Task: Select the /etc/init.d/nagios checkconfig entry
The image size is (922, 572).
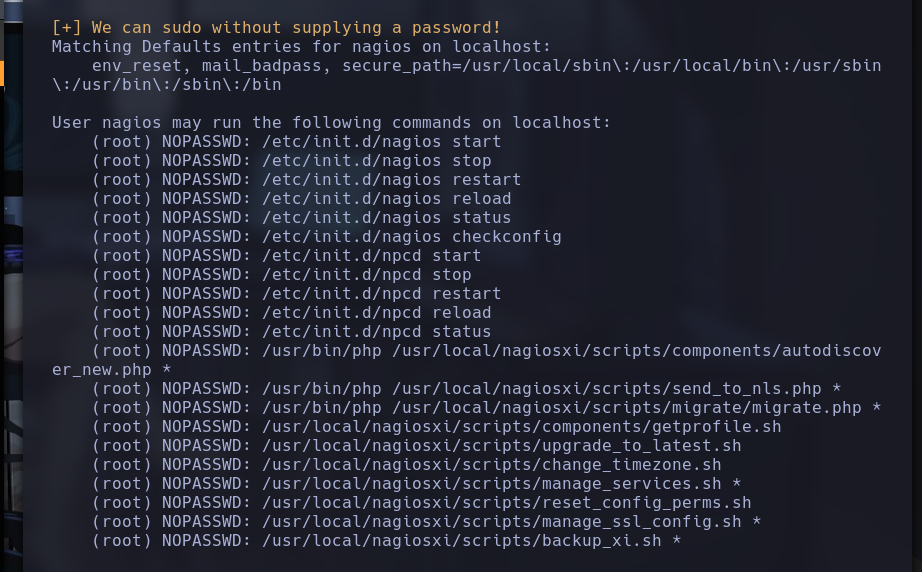Action: 326,237
